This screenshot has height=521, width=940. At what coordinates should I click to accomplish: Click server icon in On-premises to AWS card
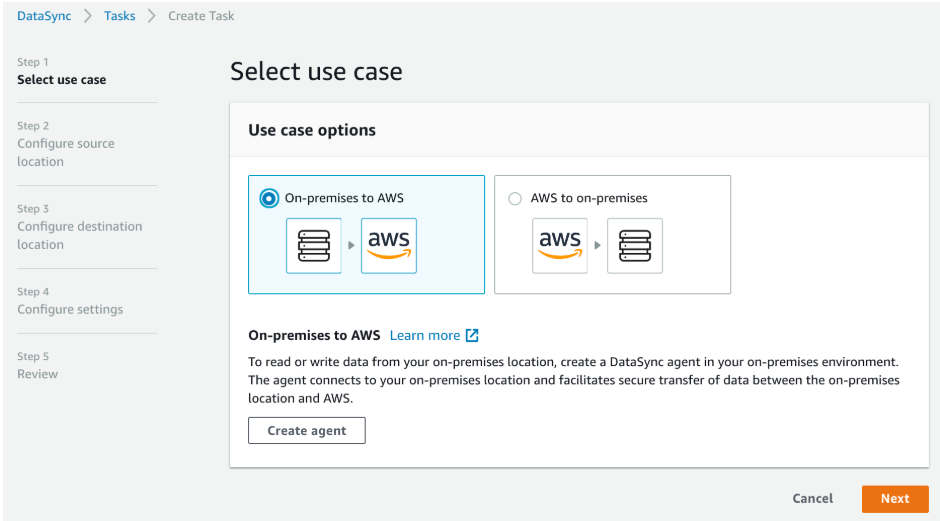click(x=314, y=246)
